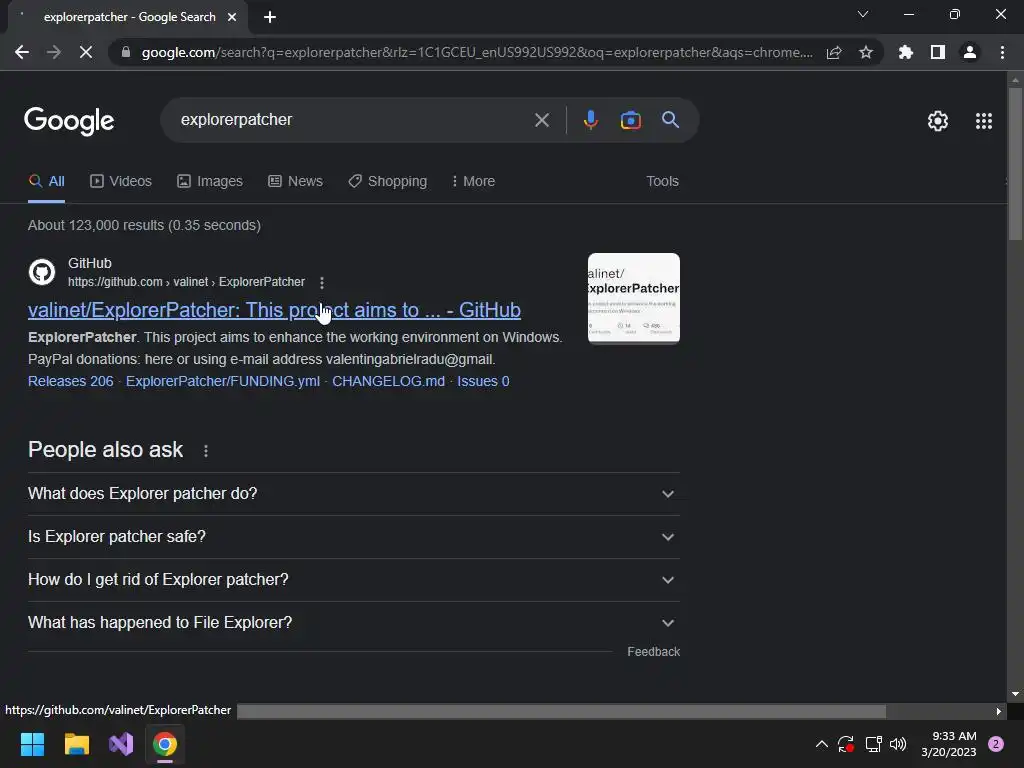Viewport: 1024px width, 768px height.
Task: Click the forward navigation arrow
Action: tap(54, 52)
